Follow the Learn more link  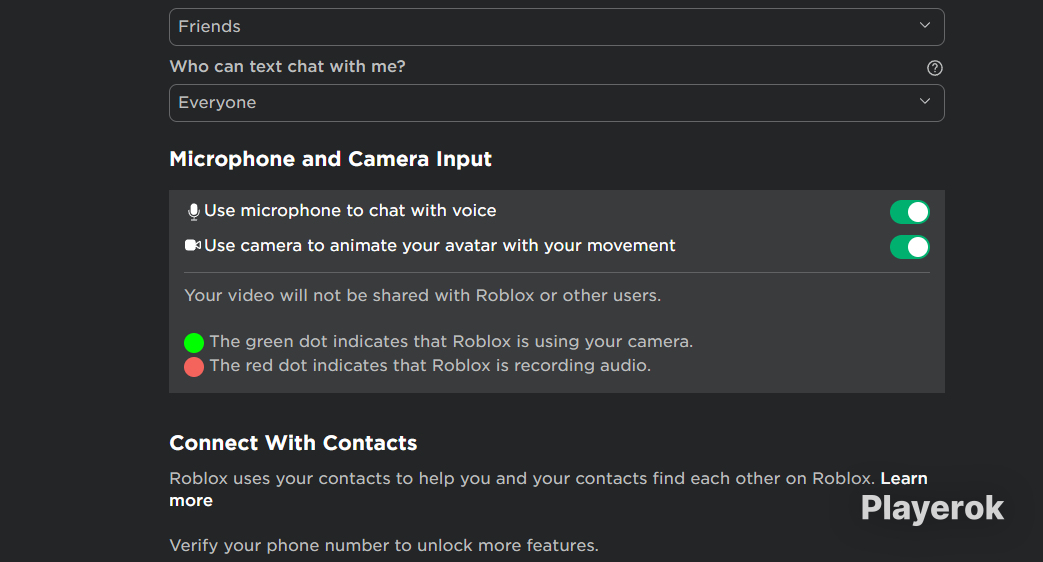[904, 478]
